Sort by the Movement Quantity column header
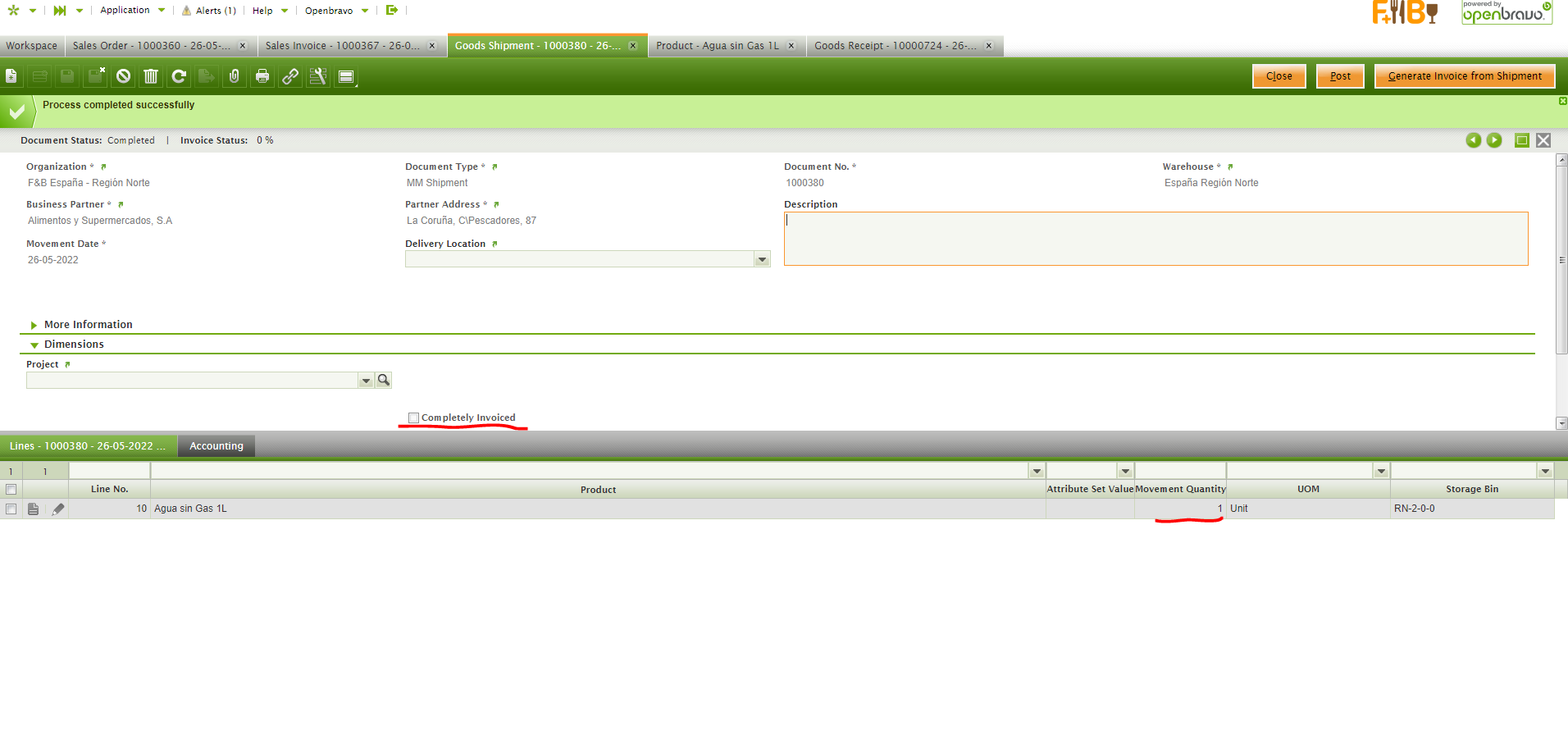This screenshot has height=744, width=1568. (1180, 490)
